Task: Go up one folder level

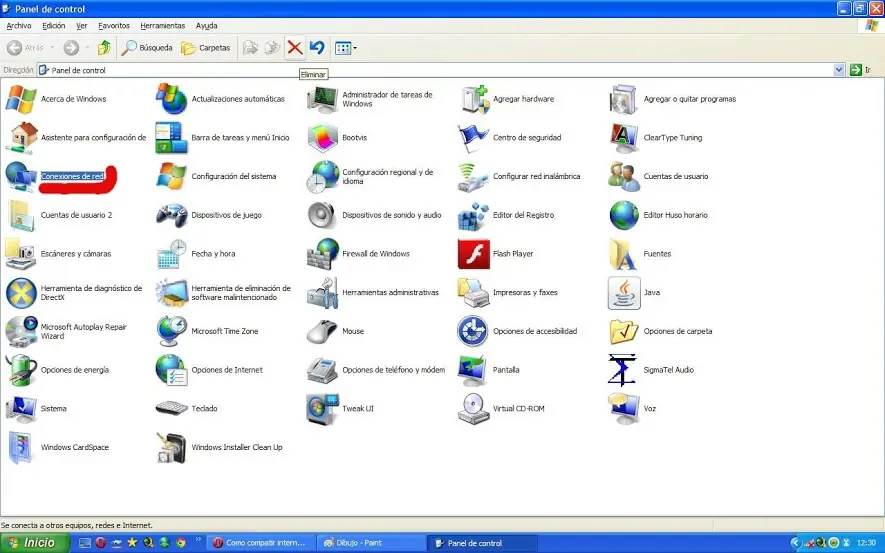Action: 104,48
